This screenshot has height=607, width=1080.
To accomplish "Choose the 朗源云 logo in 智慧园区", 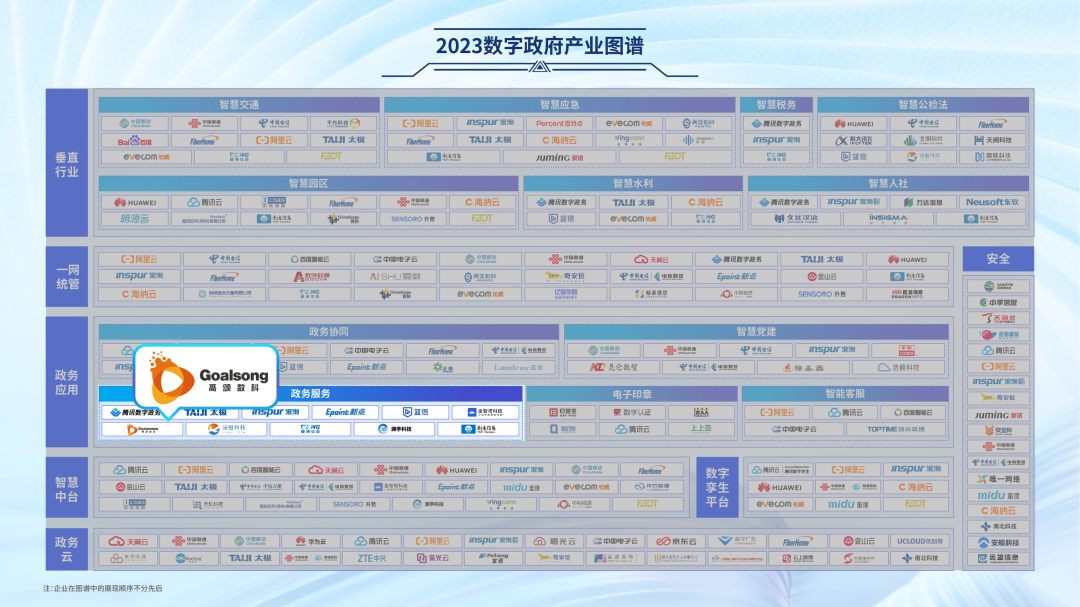I will click(x=135, y=219).
